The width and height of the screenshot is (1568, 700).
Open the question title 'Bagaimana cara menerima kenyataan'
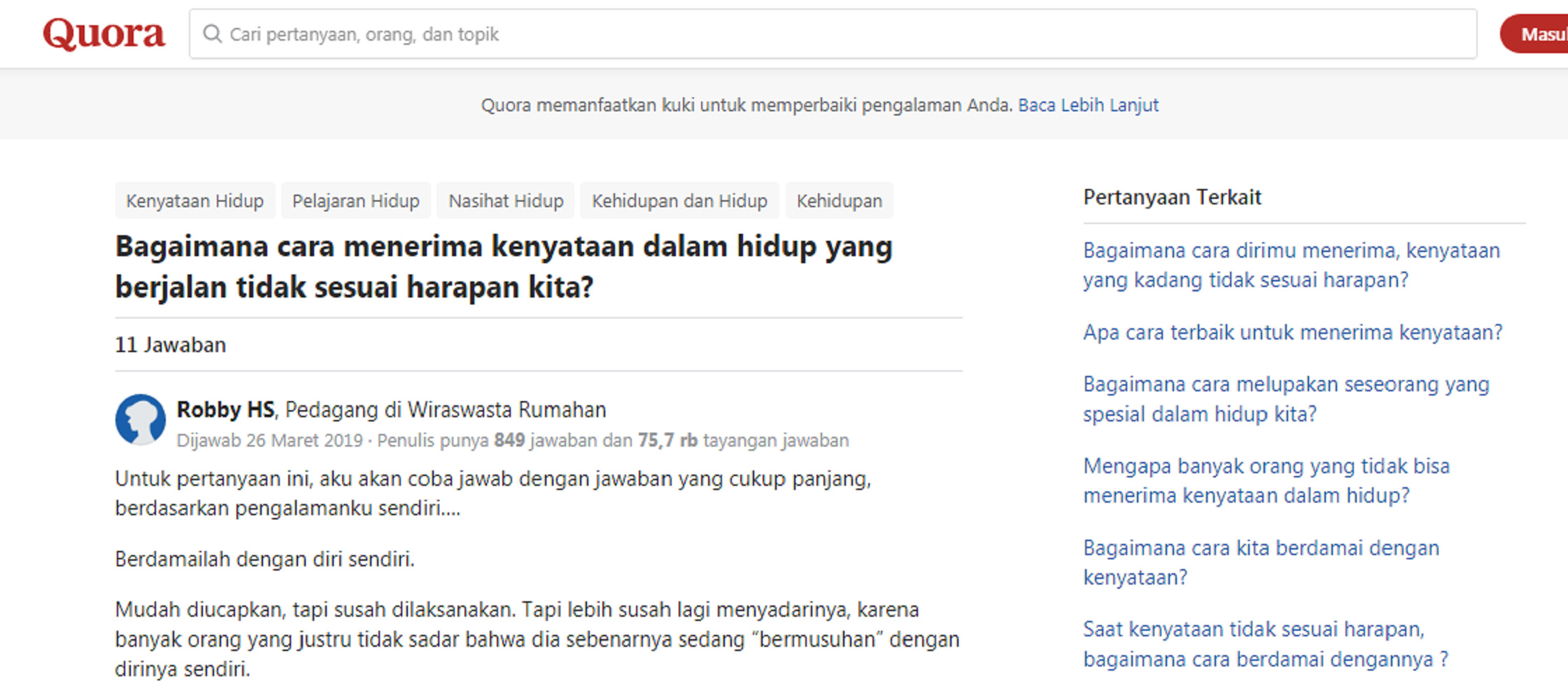504,267
